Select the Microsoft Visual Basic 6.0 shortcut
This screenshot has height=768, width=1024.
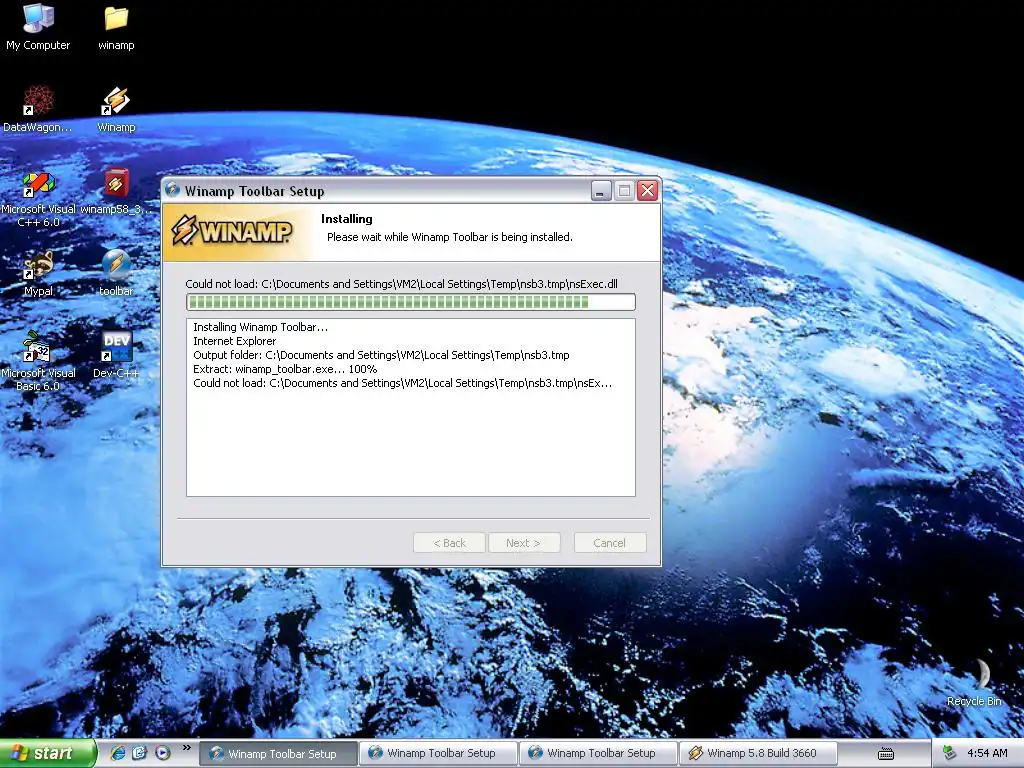click(38, 361)
